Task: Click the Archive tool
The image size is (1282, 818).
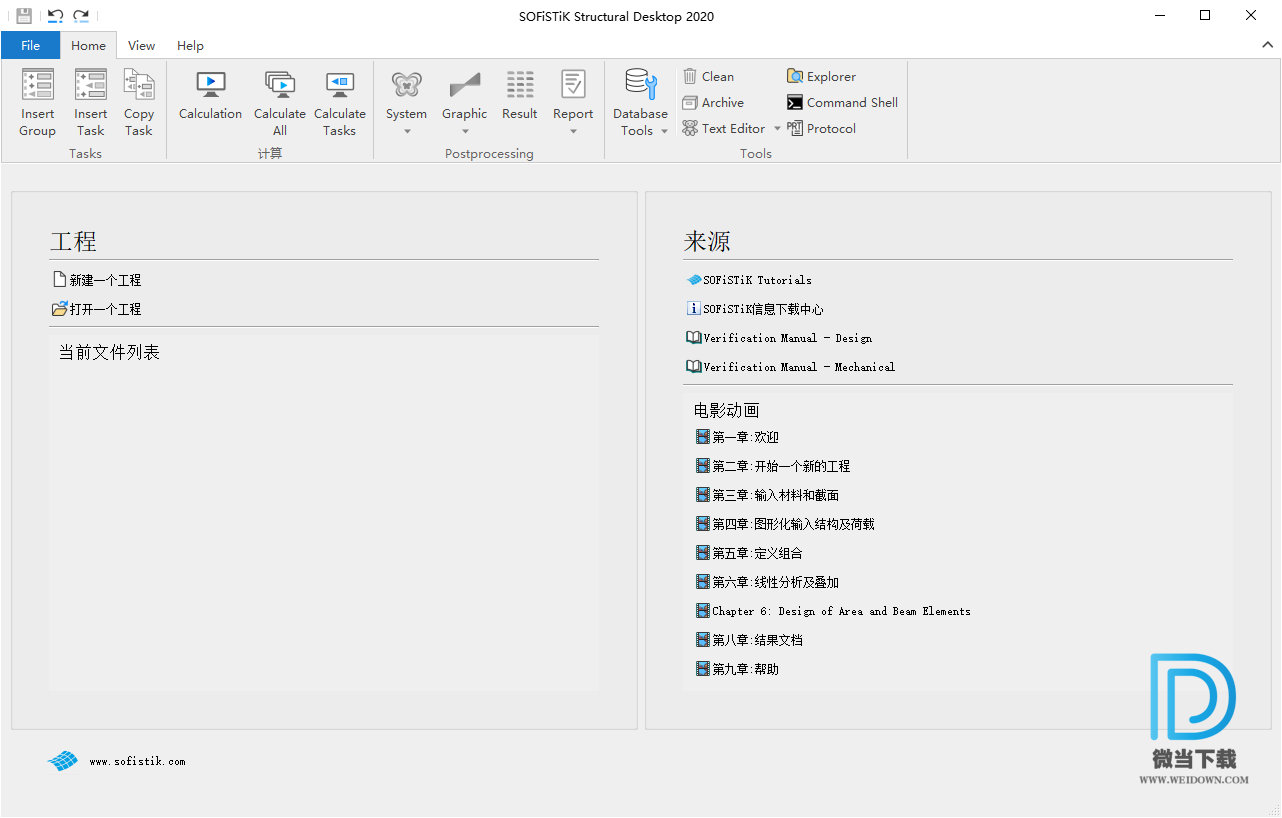Action: [713, 103]
